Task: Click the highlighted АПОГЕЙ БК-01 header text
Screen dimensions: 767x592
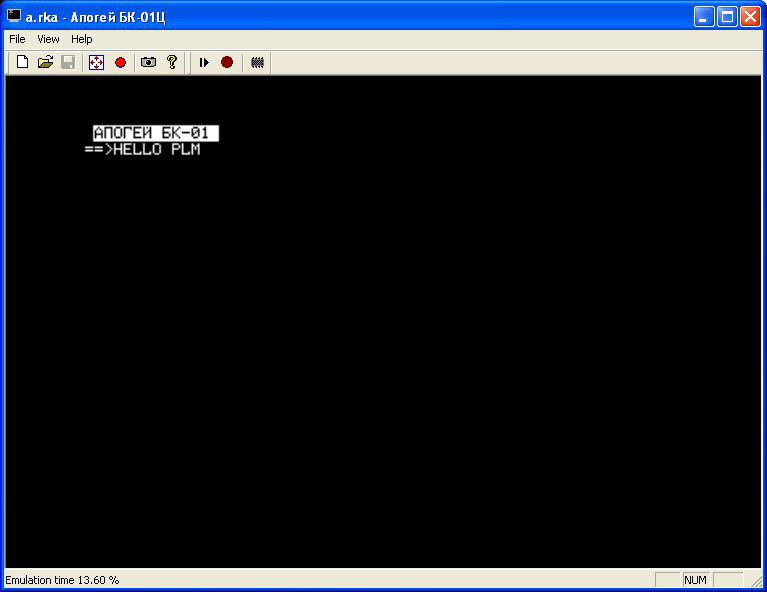Action: click(x=154, y=133)
